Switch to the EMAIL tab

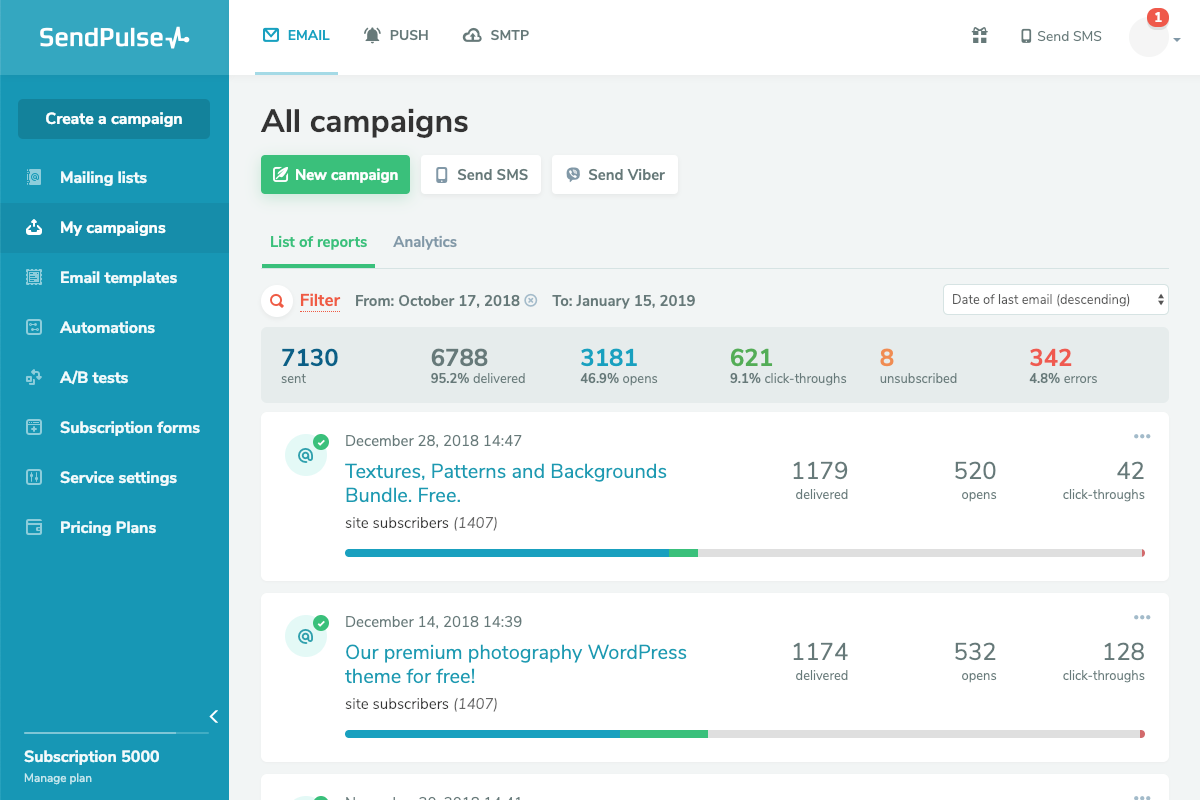[x=296, y=36]
